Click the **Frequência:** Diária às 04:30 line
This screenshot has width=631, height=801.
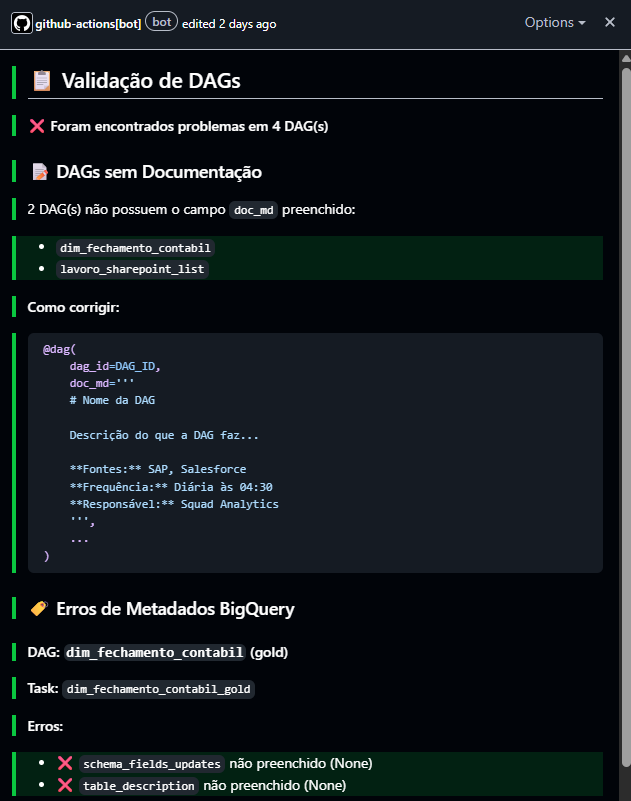point(171,487)
